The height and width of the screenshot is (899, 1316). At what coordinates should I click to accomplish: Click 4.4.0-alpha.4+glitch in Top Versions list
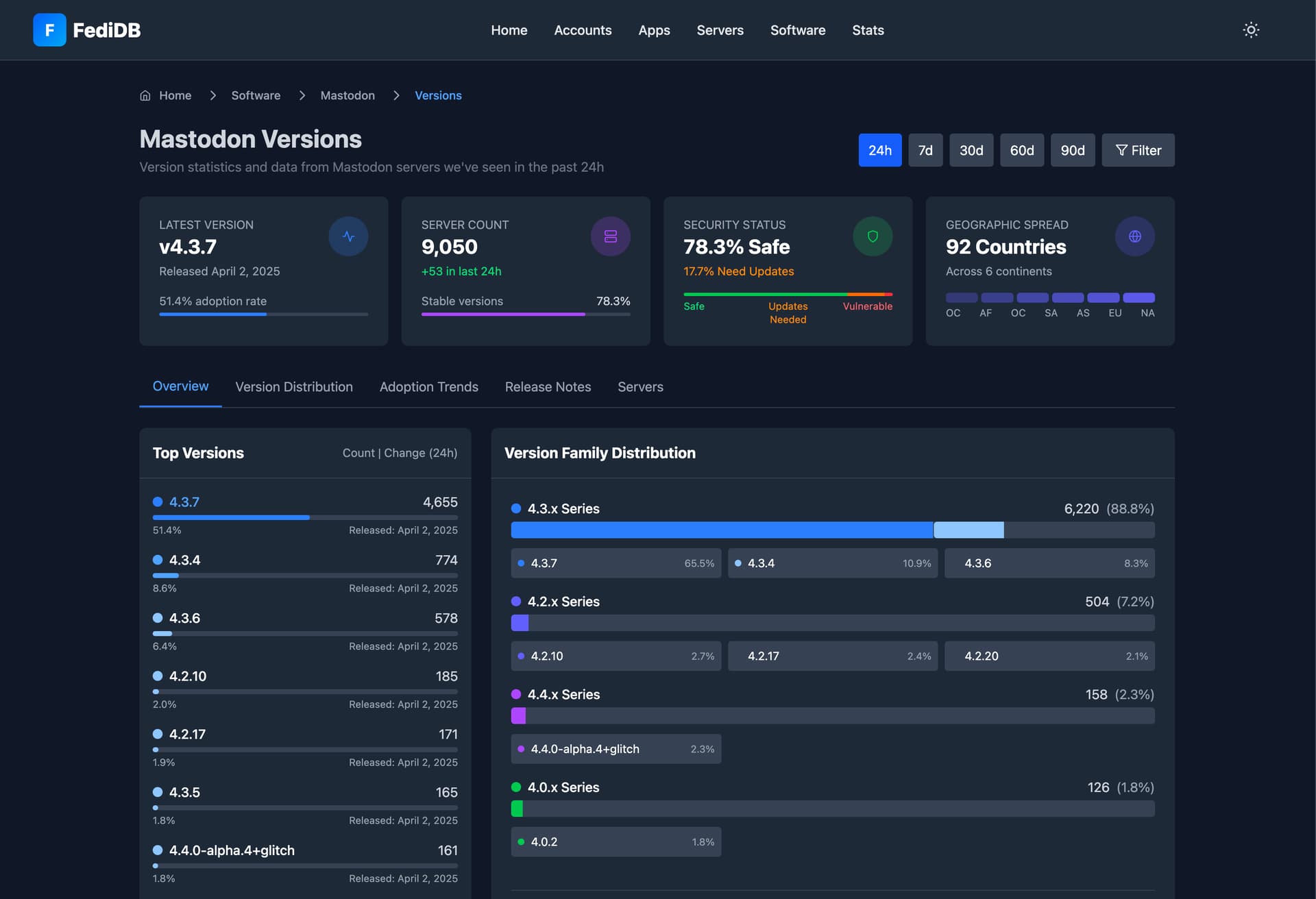coord(232,850)
